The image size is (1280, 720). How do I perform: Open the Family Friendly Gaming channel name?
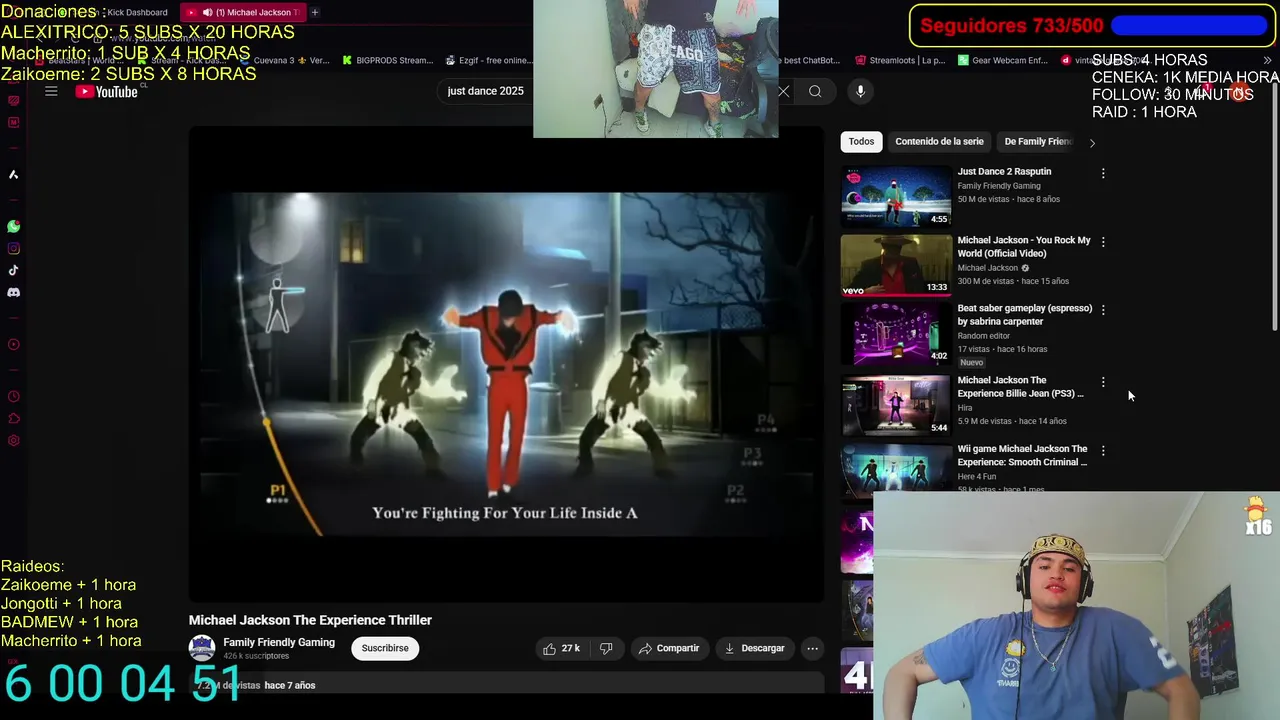pos(279,643)
